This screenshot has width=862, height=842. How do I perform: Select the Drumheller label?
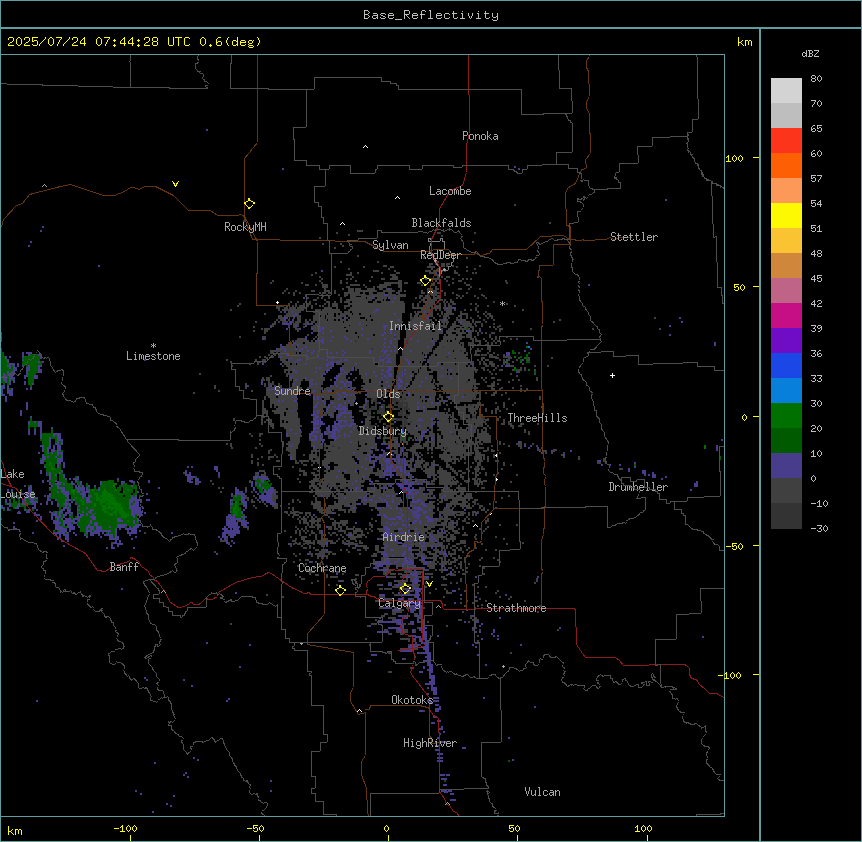click(x=638, y=487)
